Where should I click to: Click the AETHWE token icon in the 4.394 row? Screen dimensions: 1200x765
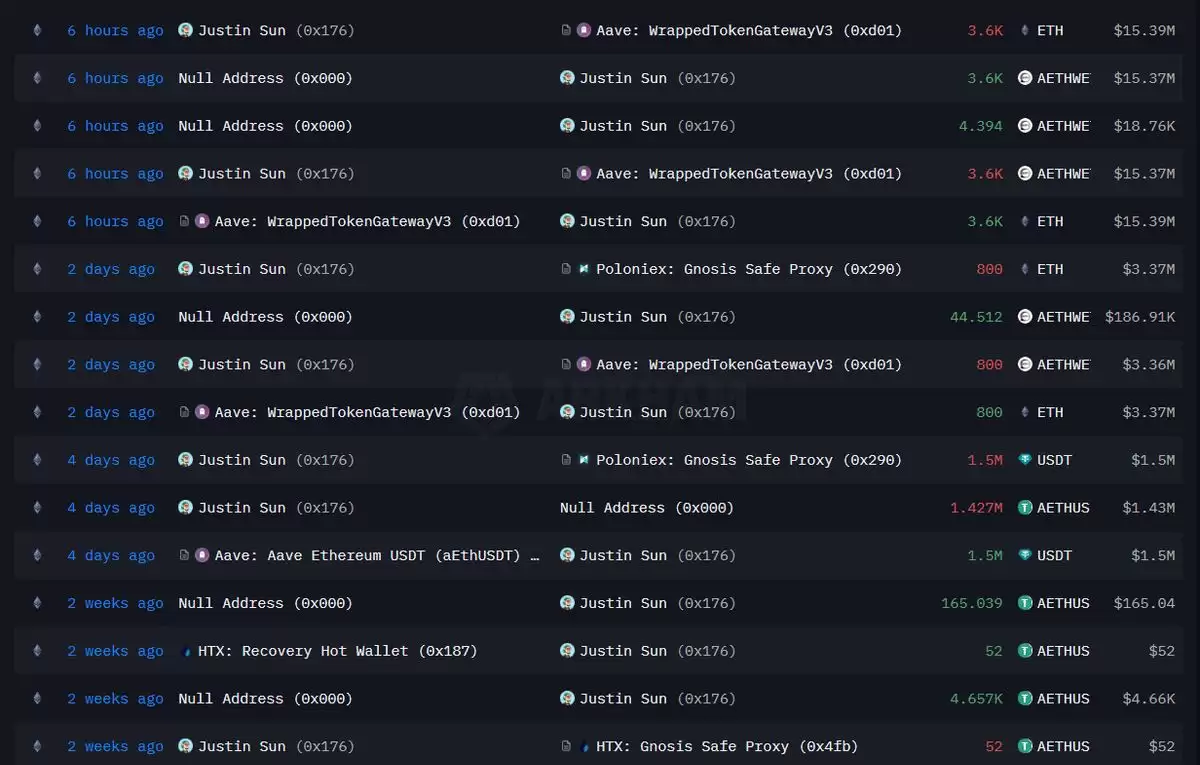coord(1025,126)
